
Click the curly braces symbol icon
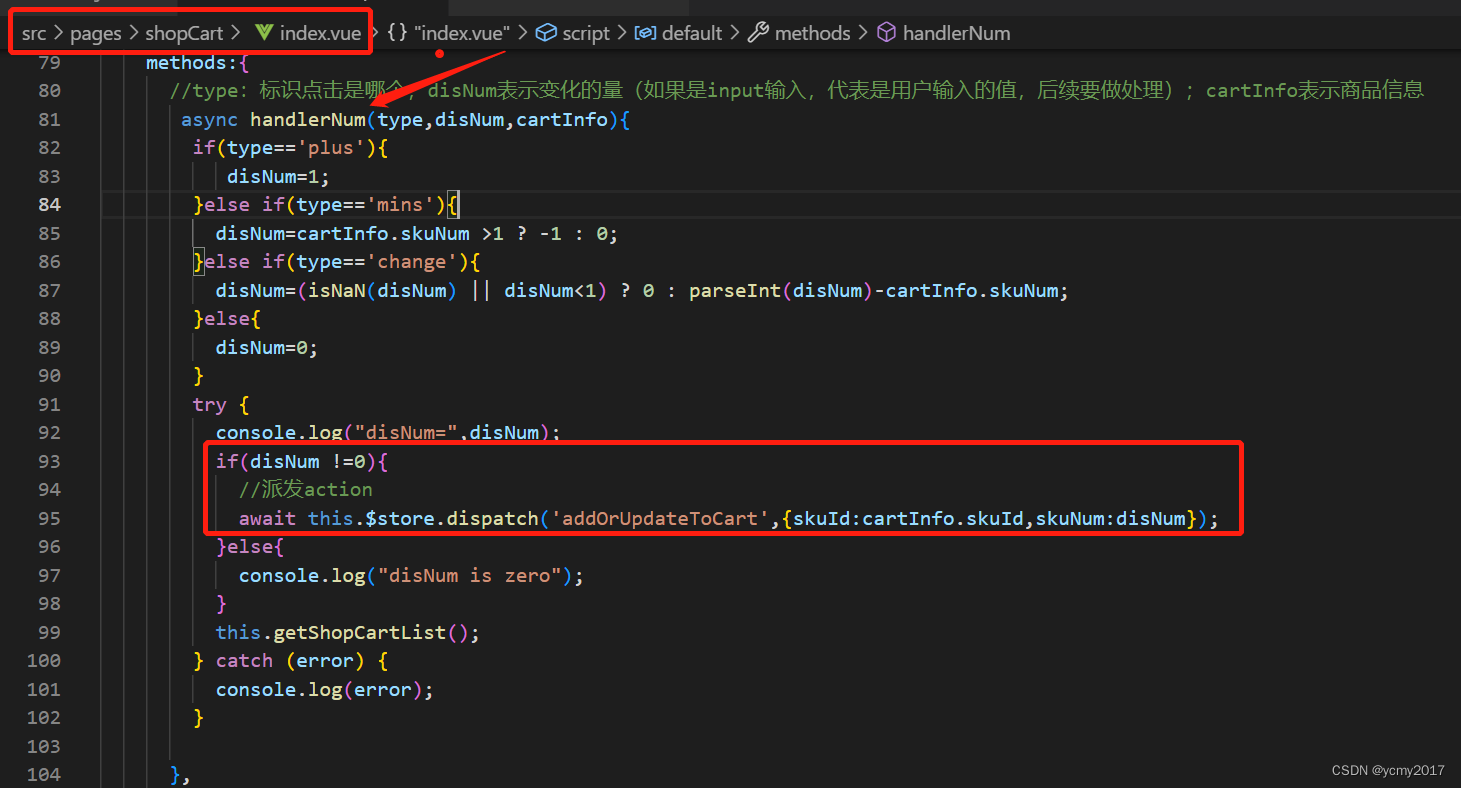tap(397, 33)
